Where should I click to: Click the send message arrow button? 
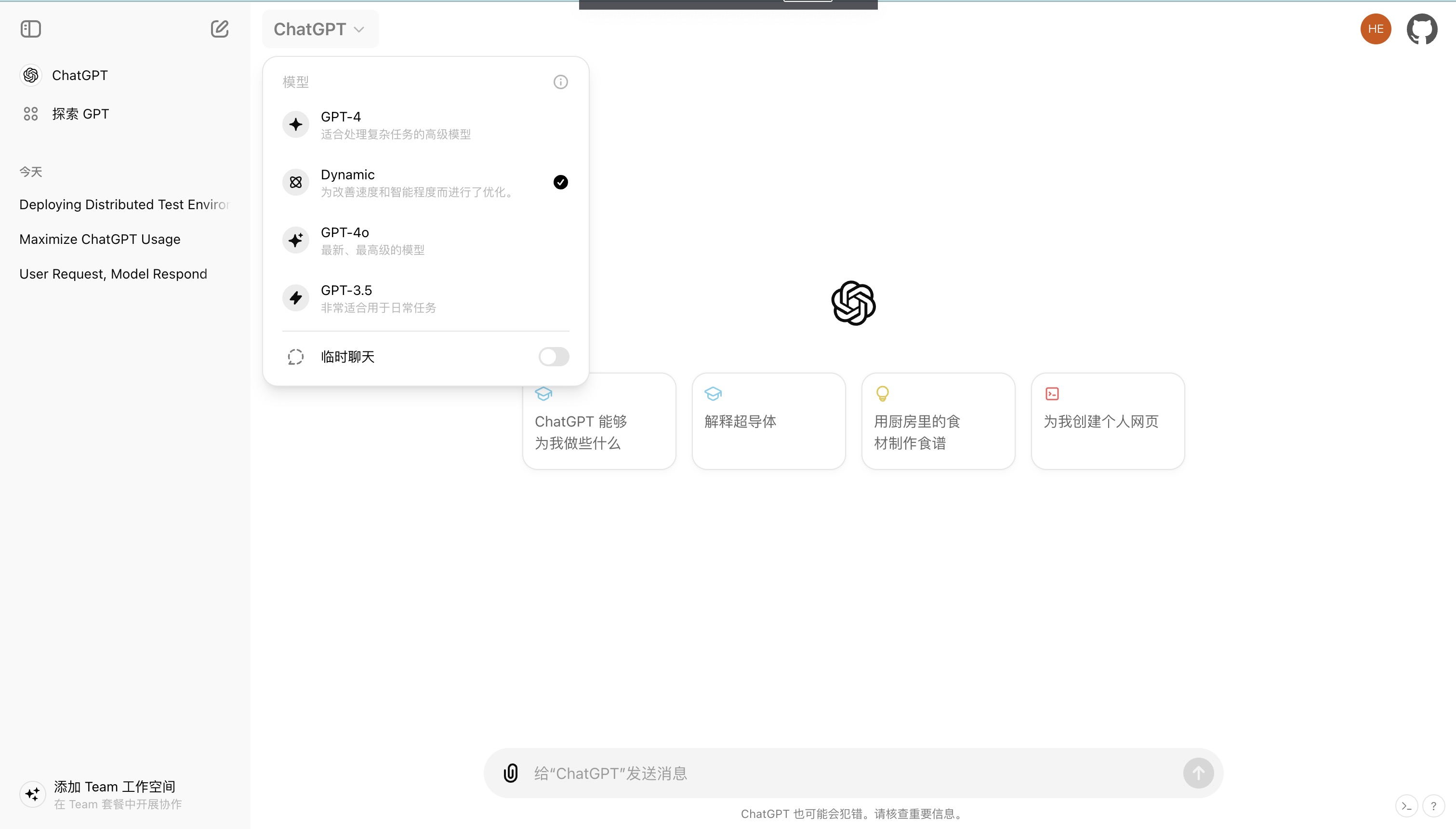coord(1198,773)
